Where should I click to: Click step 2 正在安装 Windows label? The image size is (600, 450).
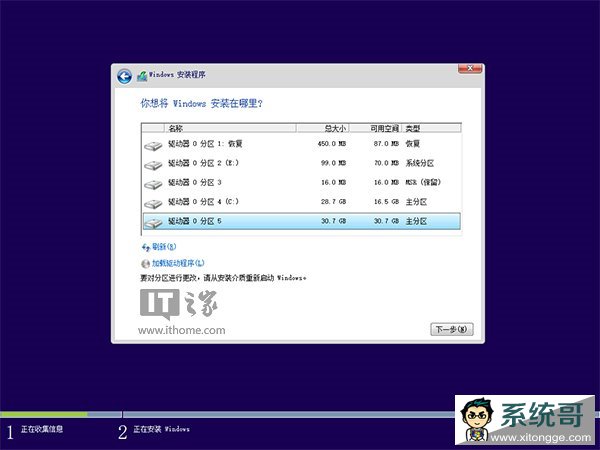point(161,429)
